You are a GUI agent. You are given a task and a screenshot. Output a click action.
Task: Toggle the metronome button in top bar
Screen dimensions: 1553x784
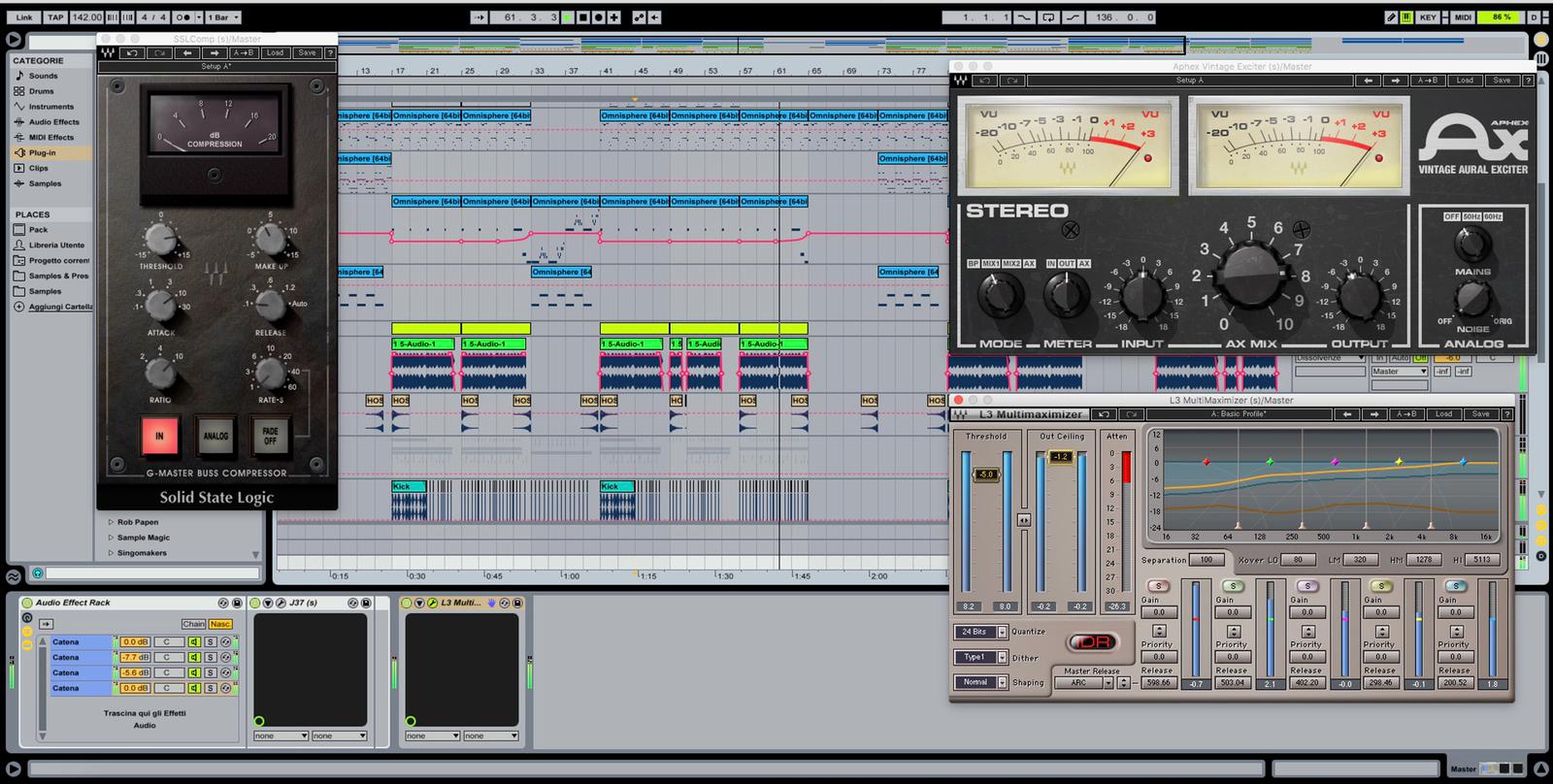coord(182,17)
